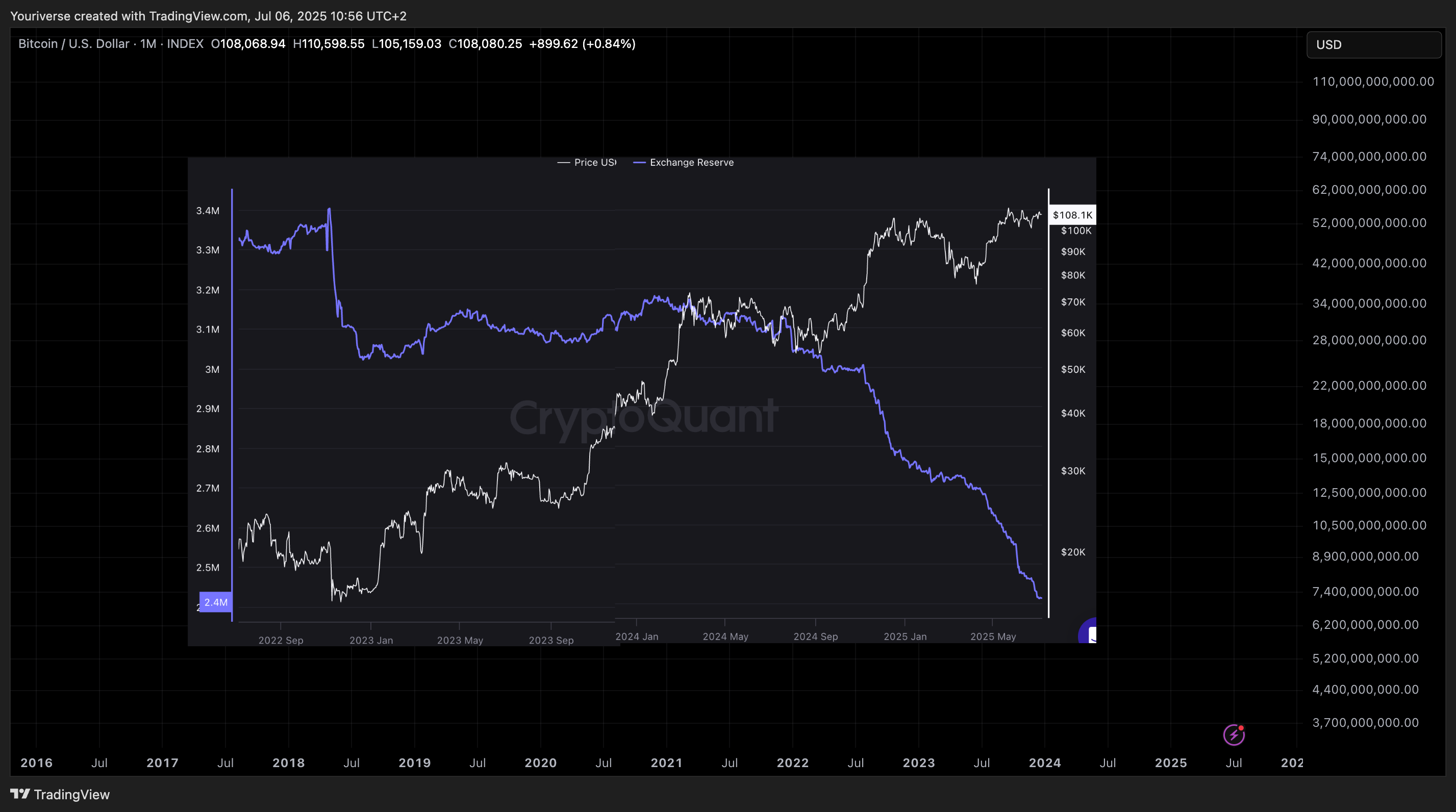Viewport: 1456px width, 812px height.
Task: Select the close value C108,080.25
Action: pyautogui.click(x=485, y=43)
